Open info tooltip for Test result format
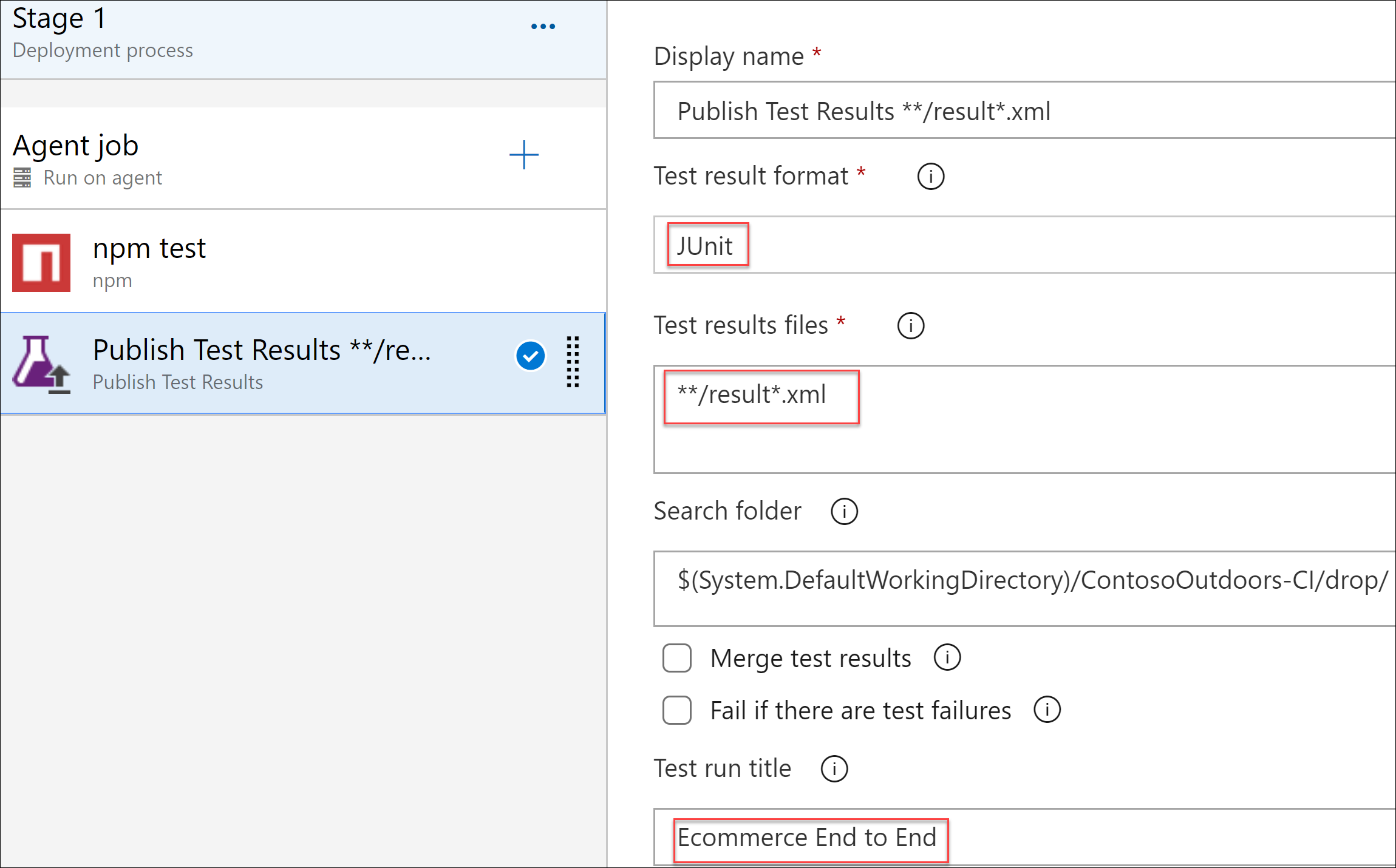Image resolution: width=1396 pixels, height=868 pixels. tap(930, 176)
